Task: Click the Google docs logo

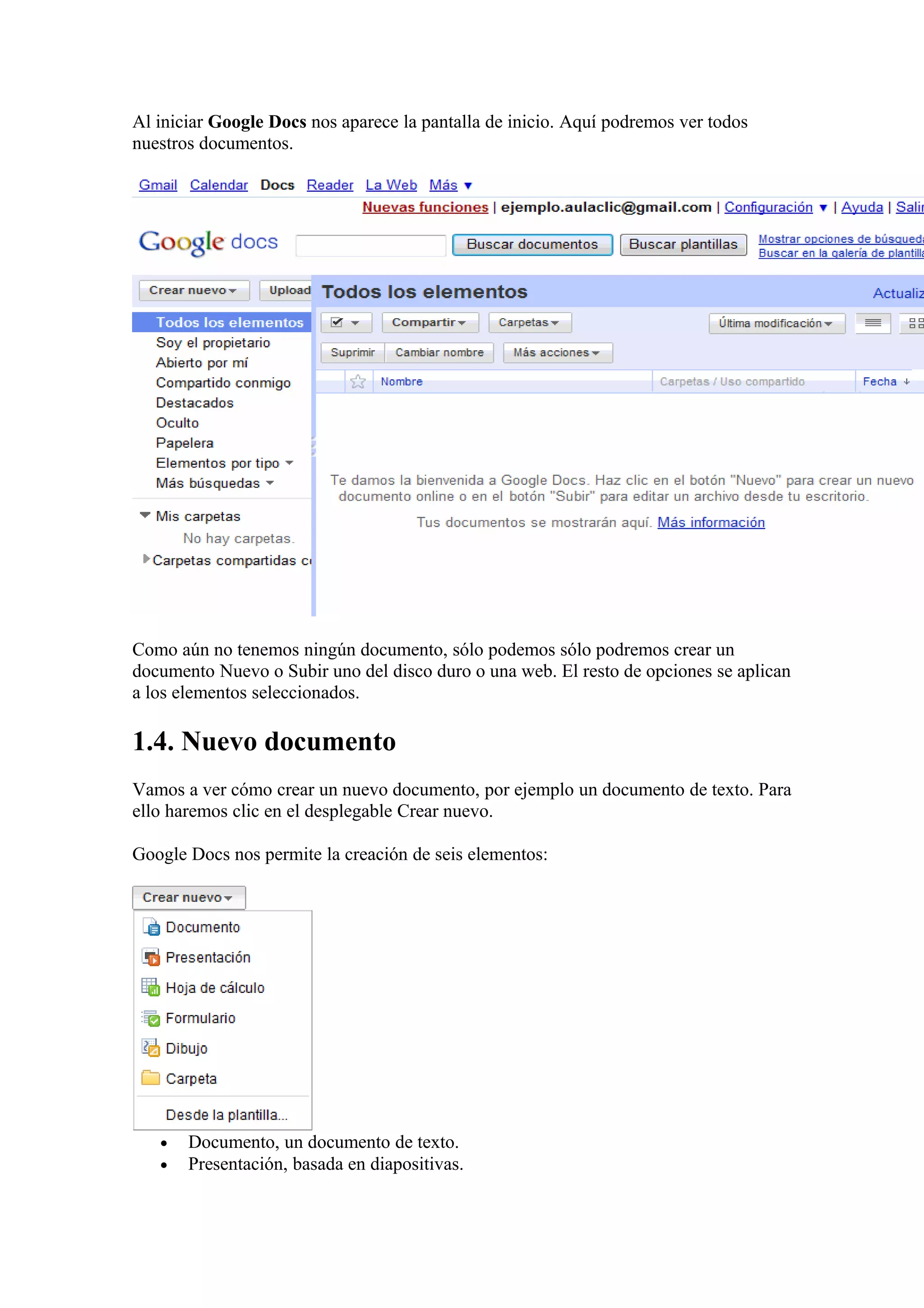Action: point(208,243)
